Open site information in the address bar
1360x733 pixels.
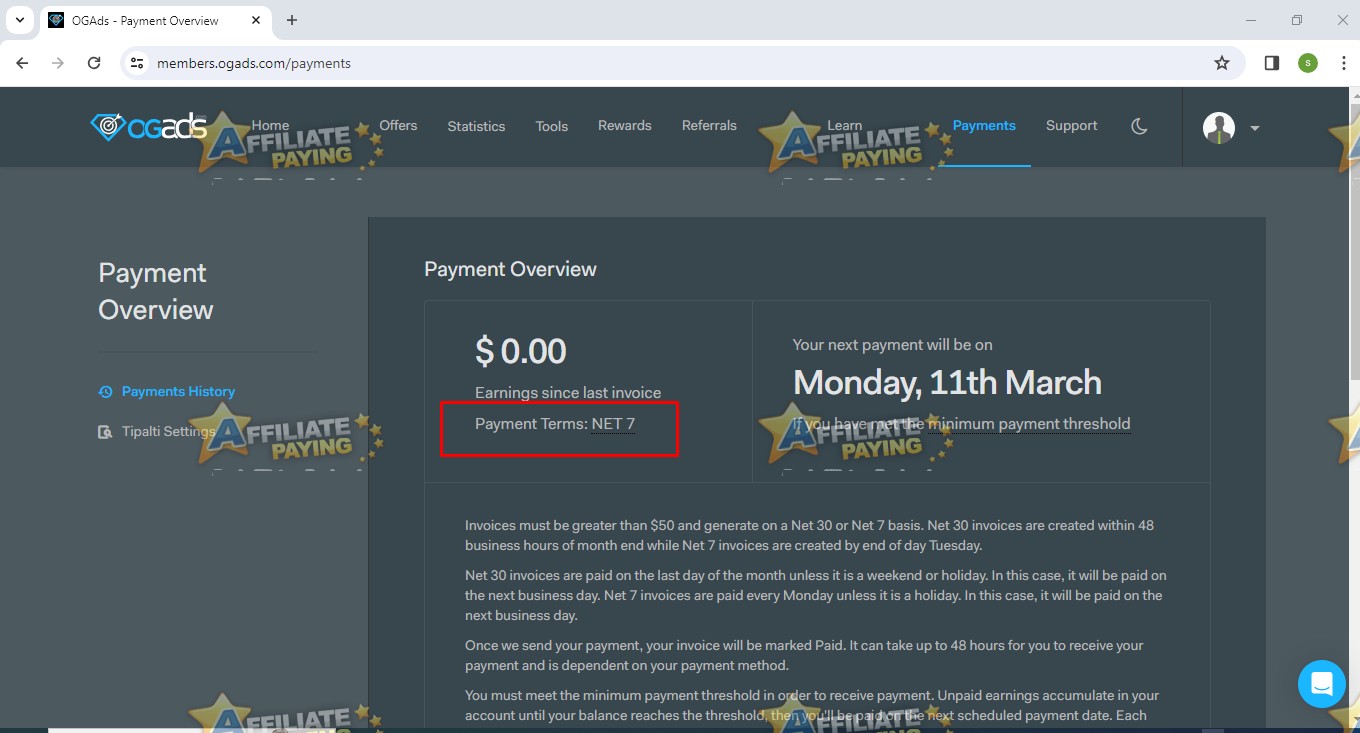[136, 62]
